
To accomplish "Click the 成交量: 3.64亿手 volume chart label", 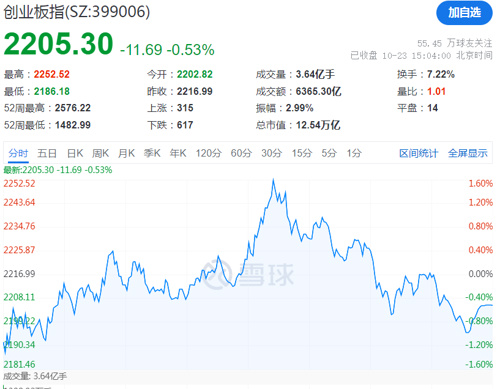I will point(35,376).
